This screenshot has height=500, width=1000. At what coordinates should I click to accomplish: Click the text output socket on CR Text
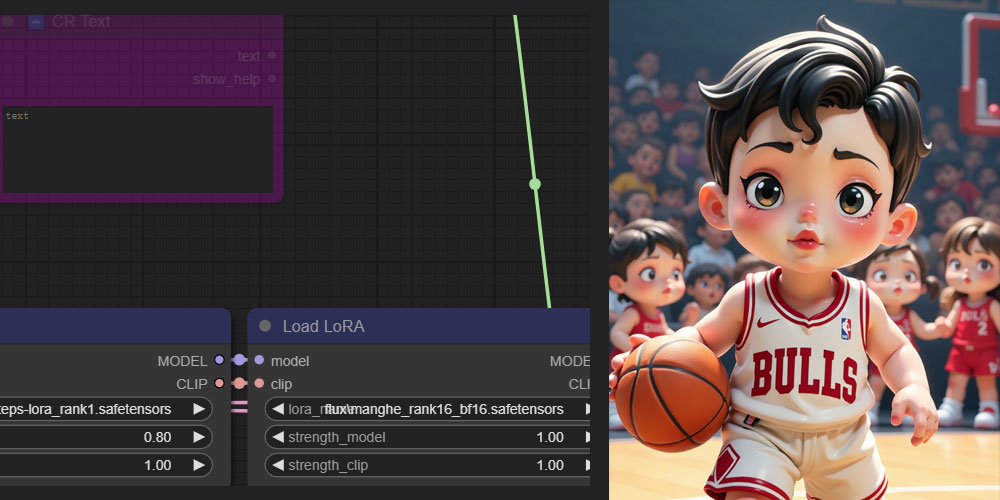pos(272,56)
